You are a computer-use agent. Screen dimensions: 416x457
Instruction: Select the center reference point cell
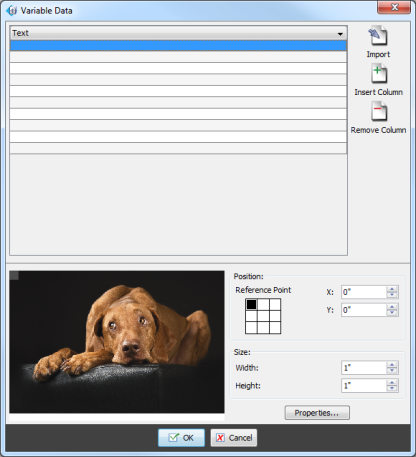[263, 316]
